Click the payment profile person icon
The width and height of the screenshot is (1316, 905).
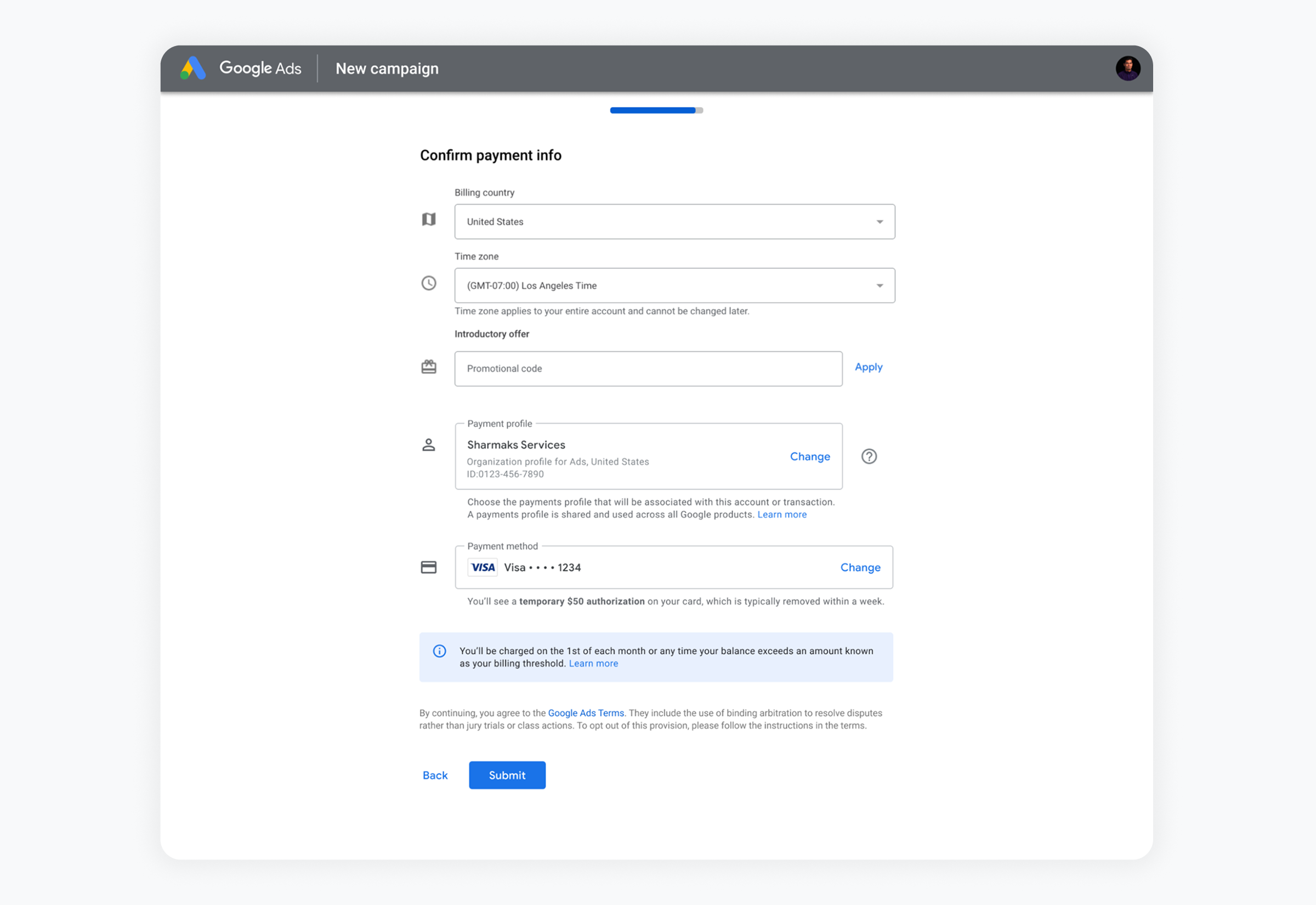[x=429, y=445]
